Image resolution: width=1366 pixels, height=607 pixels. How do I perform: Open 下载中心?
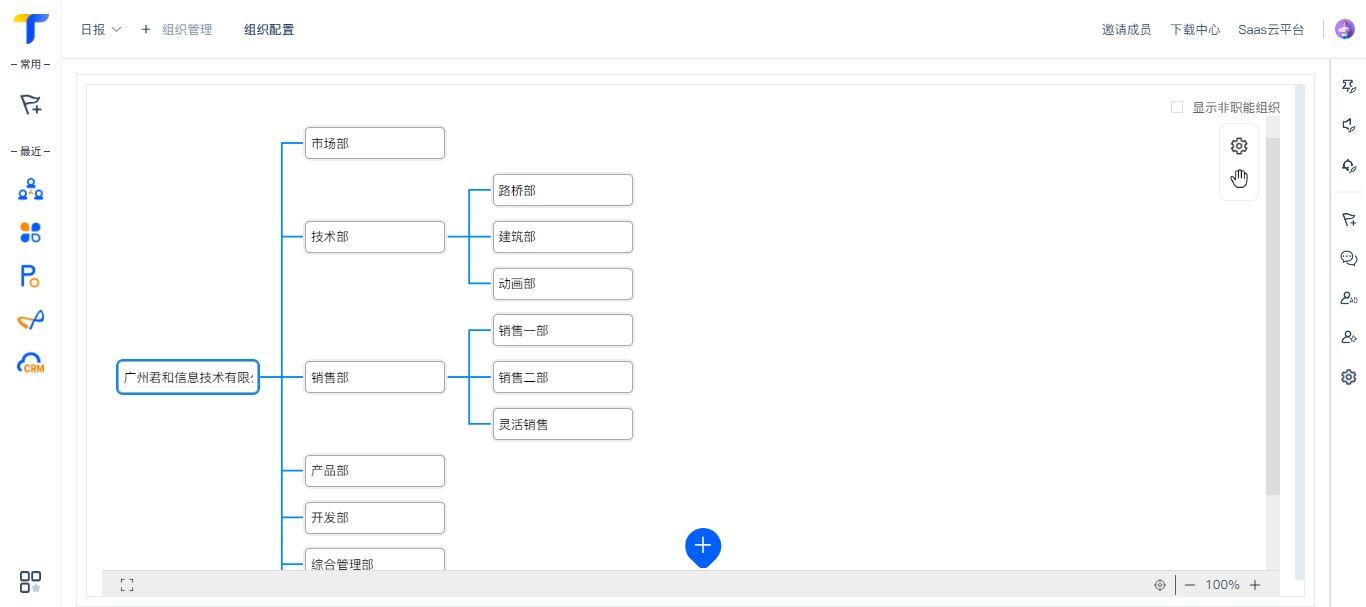click(1195, 30)
